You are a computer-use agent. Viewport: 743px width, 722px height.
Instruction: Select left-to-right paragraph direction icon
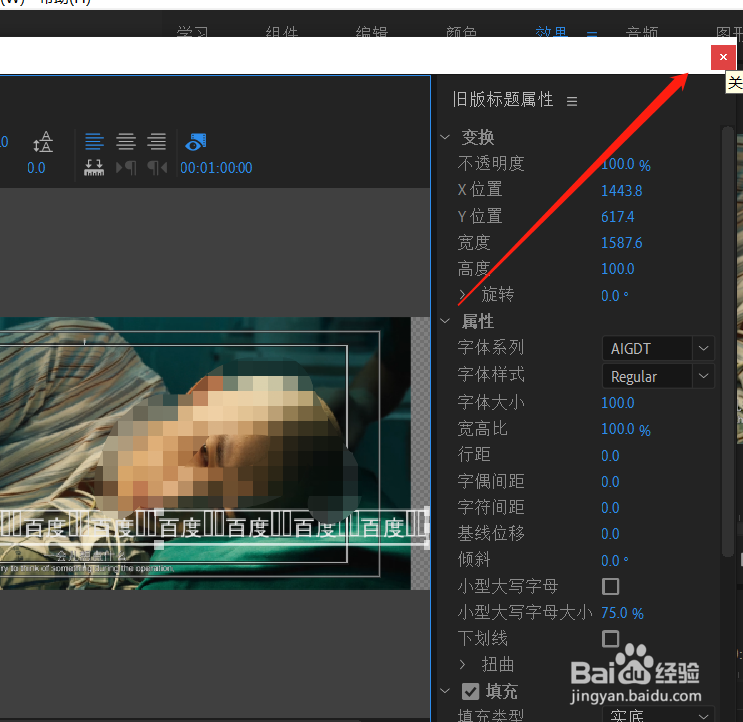pyautogui.click(x=126, y=168)
